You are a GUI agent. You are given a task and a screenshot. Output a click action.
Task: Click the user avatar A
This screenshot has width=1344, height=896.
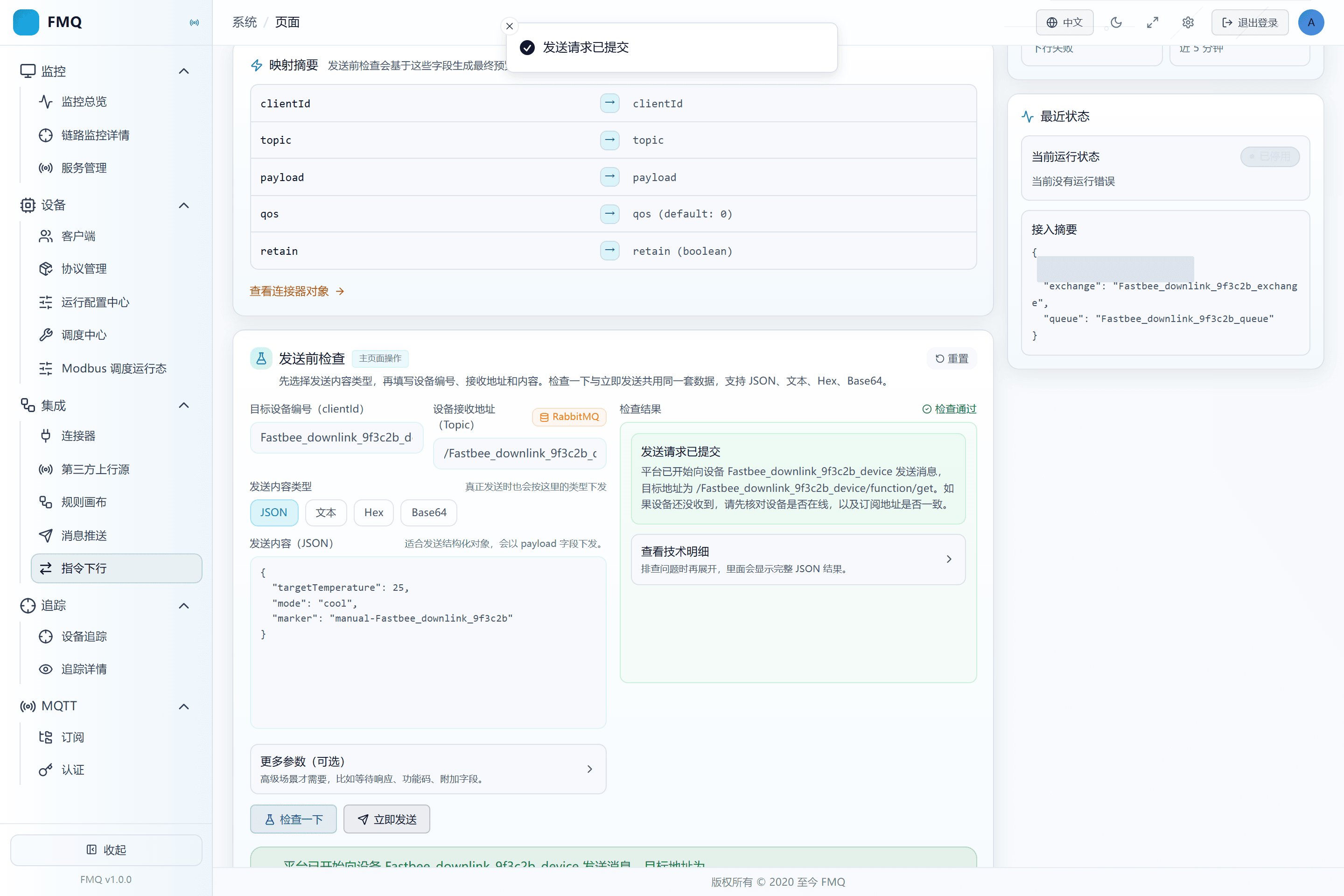point(1311,22)
